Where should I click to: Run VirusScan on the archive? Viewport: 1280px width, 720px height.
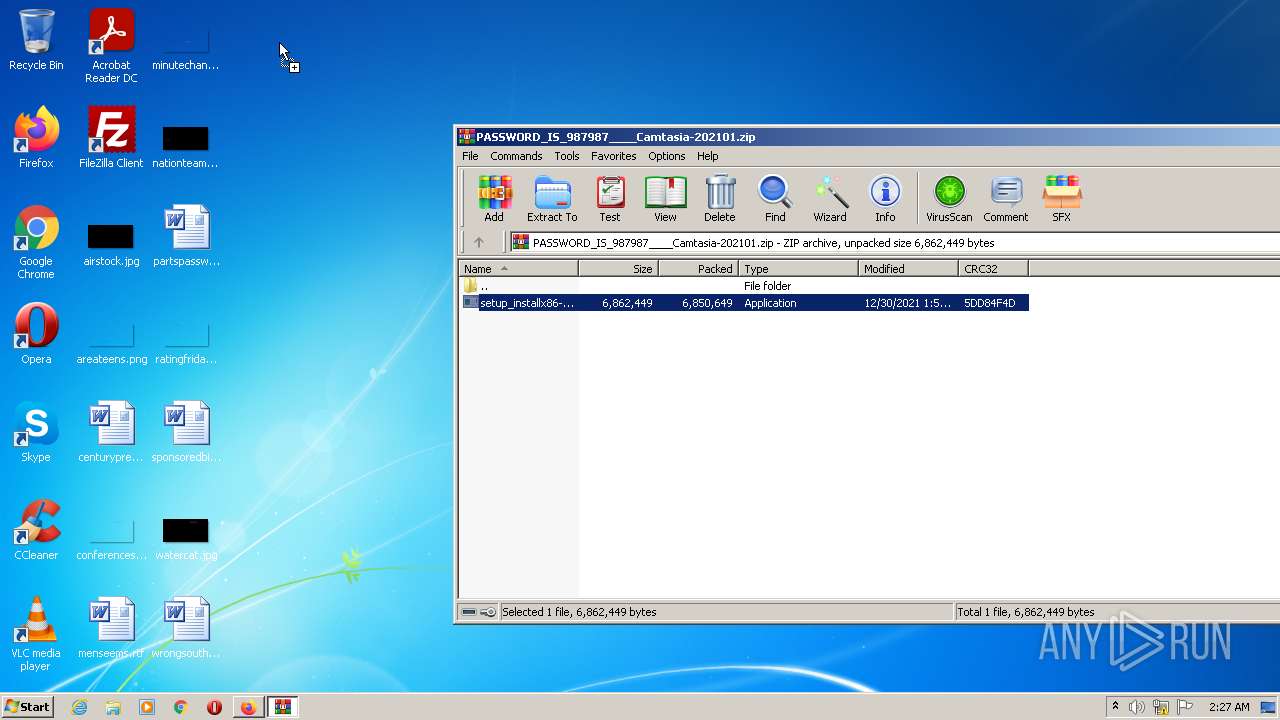click(x=949, y=199)
